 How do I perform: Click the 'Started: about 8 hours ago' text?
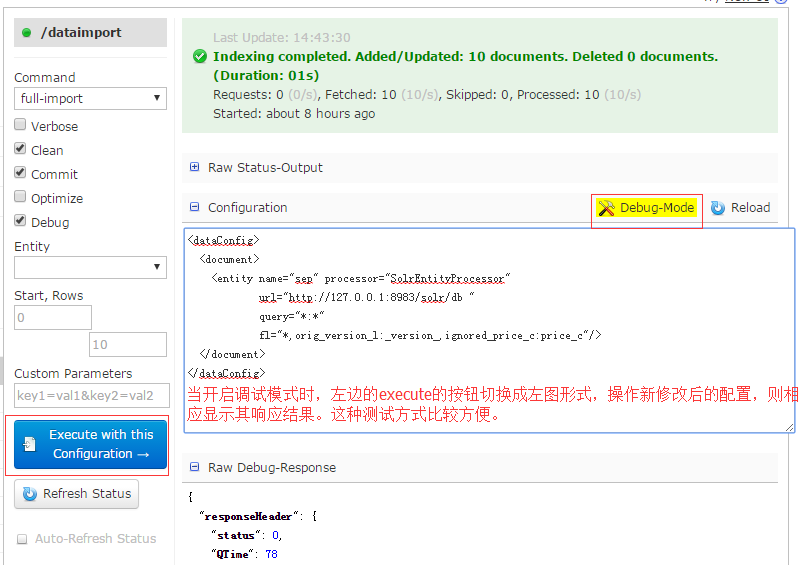[x=294, y=114]
